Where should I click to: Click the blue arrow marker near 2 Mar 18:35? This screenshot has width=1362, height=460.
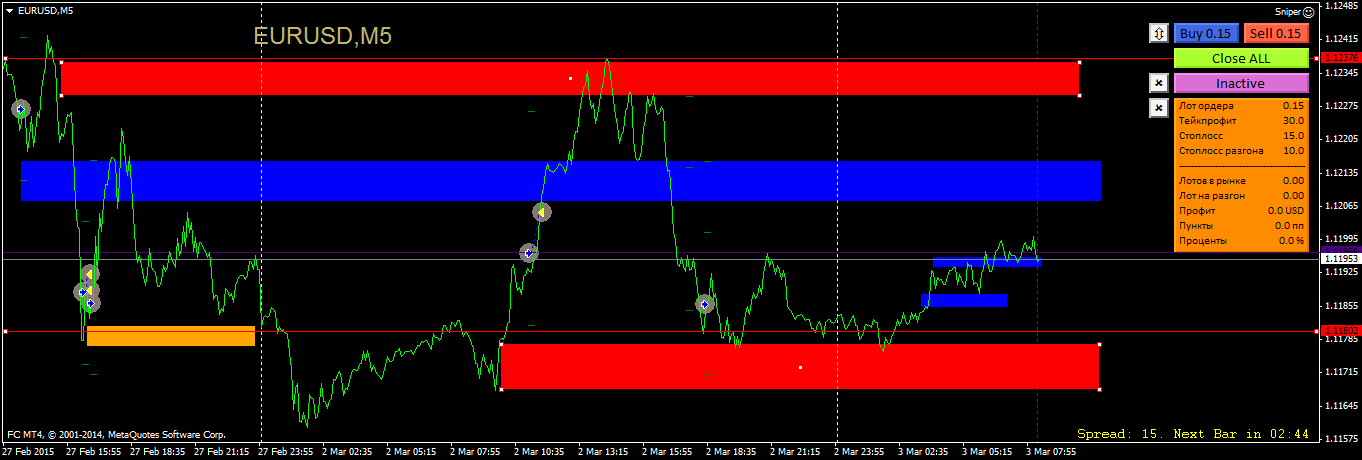[x=705, y=304]
